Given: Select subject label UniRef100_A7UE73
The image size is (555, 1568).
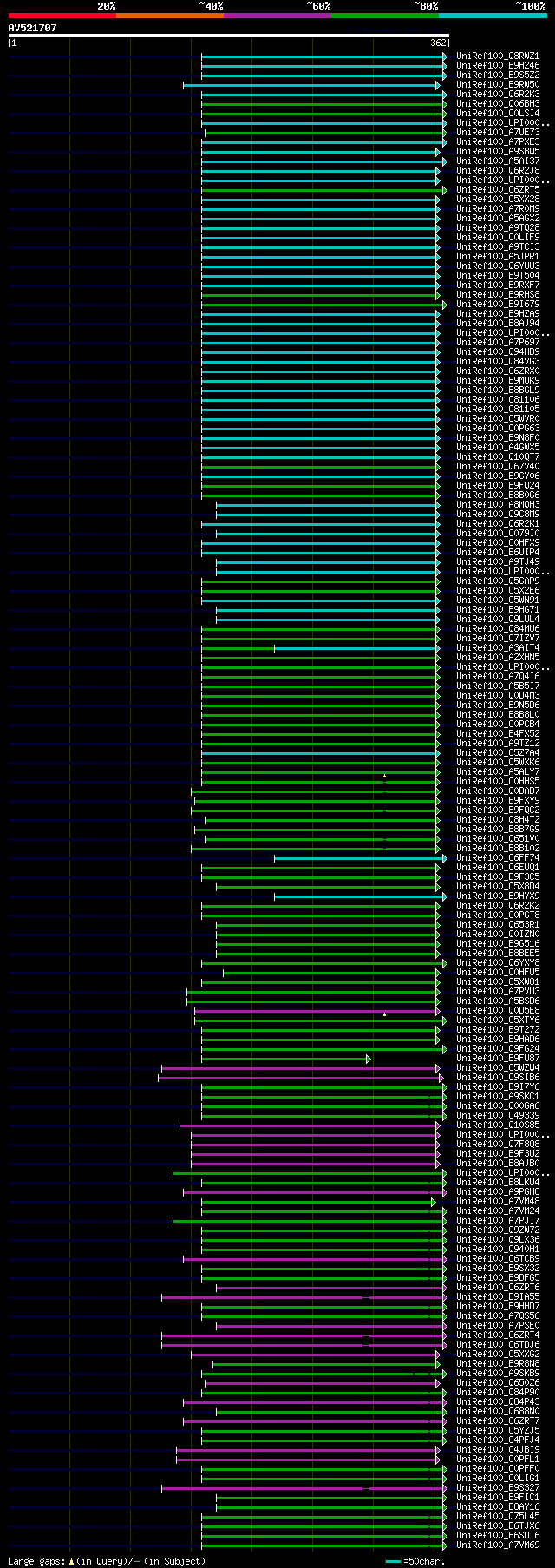Looking at the screenshot, I should tap(498, 132).
